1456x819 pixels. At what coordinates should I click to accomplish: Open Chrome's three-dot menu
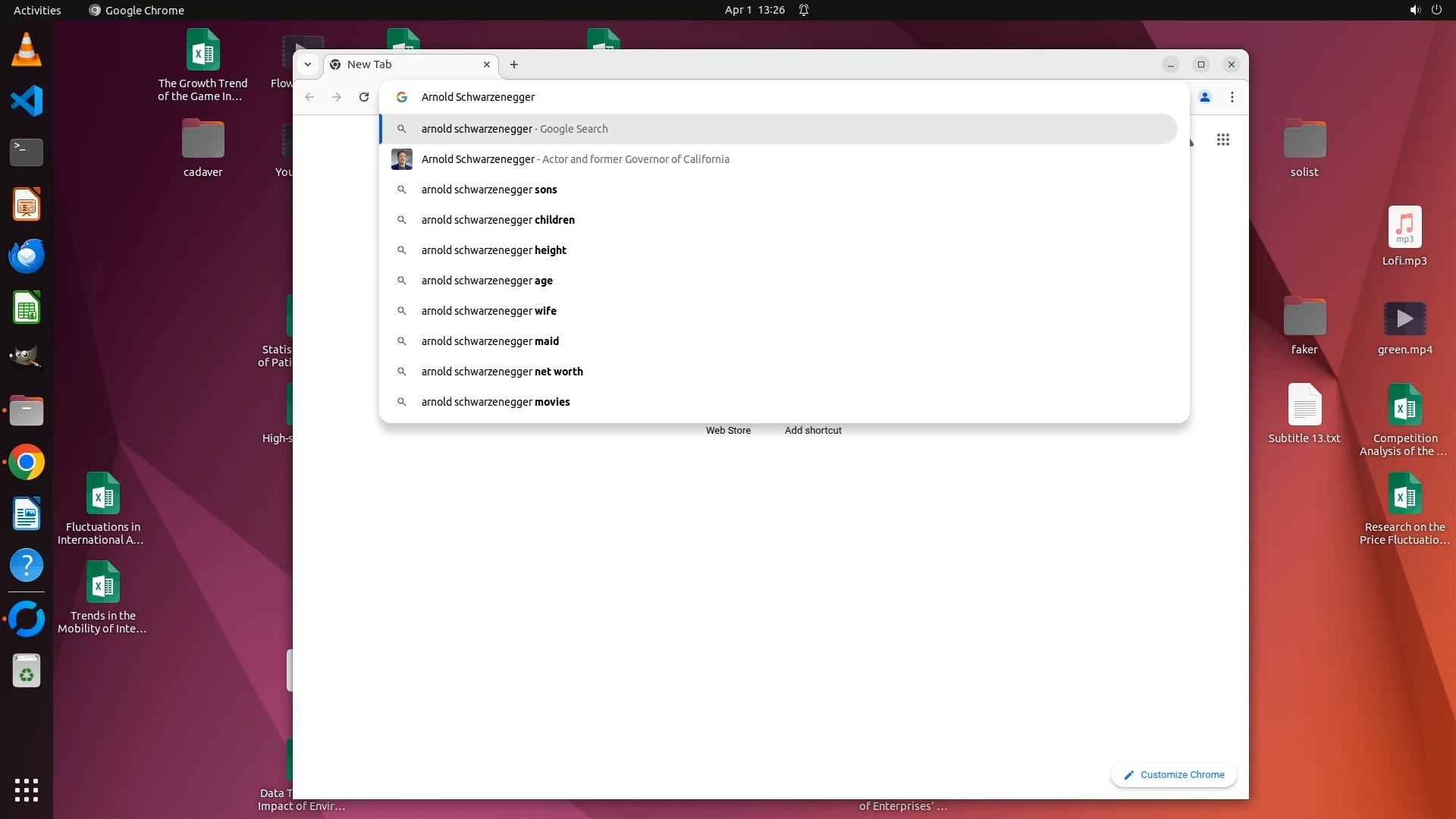(1232, 97)
